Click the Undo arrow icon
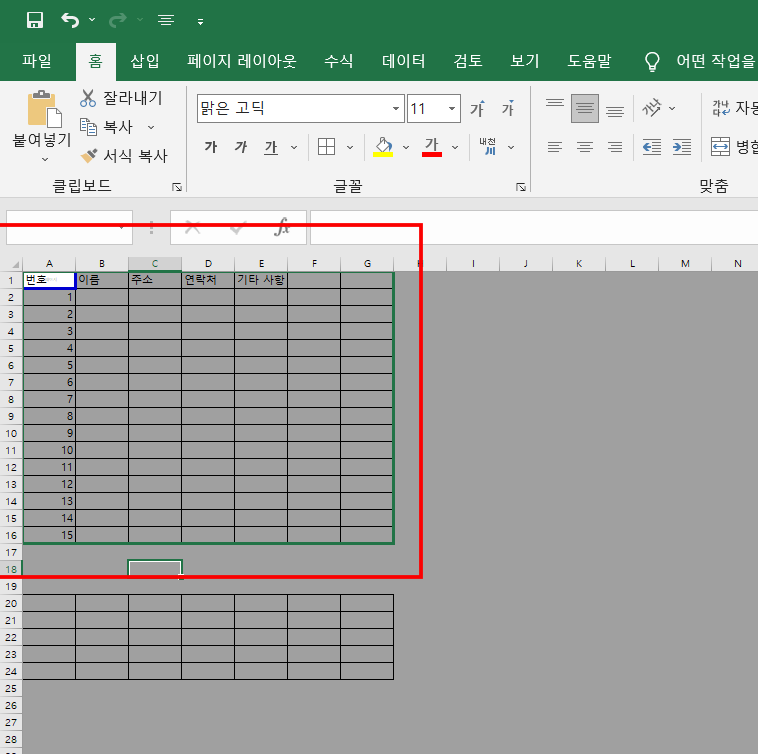 (x=70, y=20)
